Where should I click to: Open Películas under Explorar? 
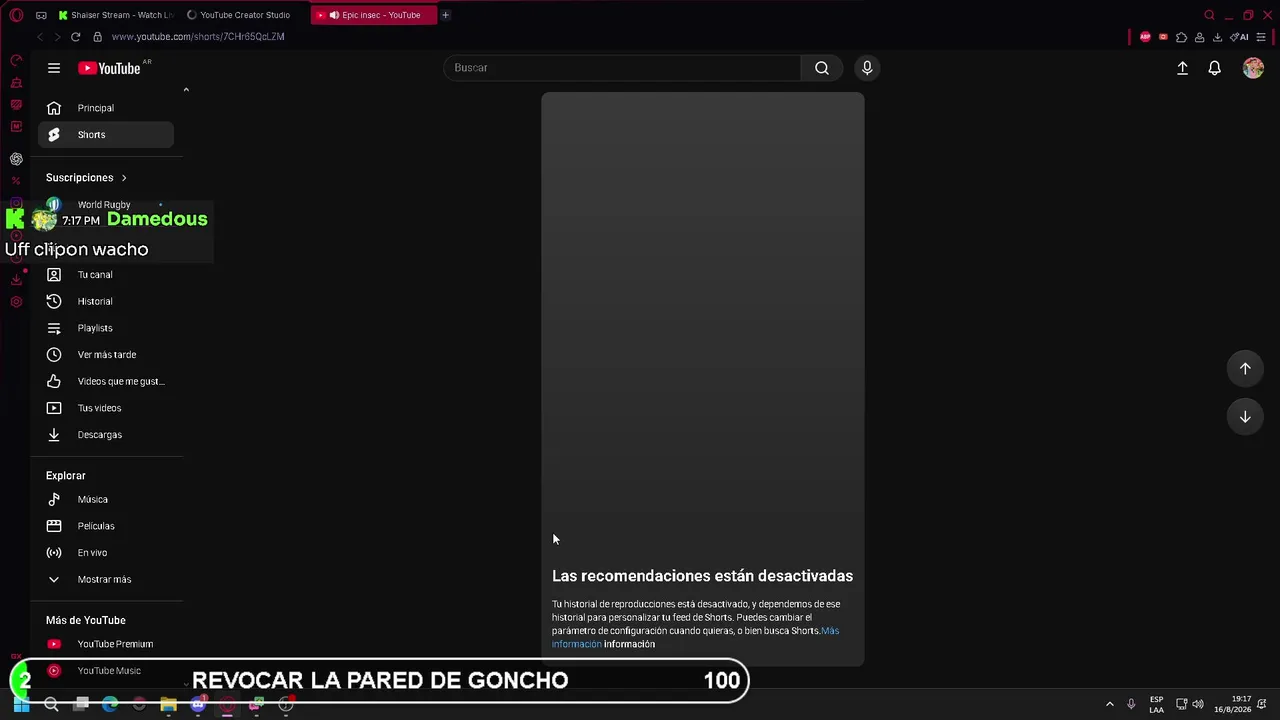[x=105, y=526]
